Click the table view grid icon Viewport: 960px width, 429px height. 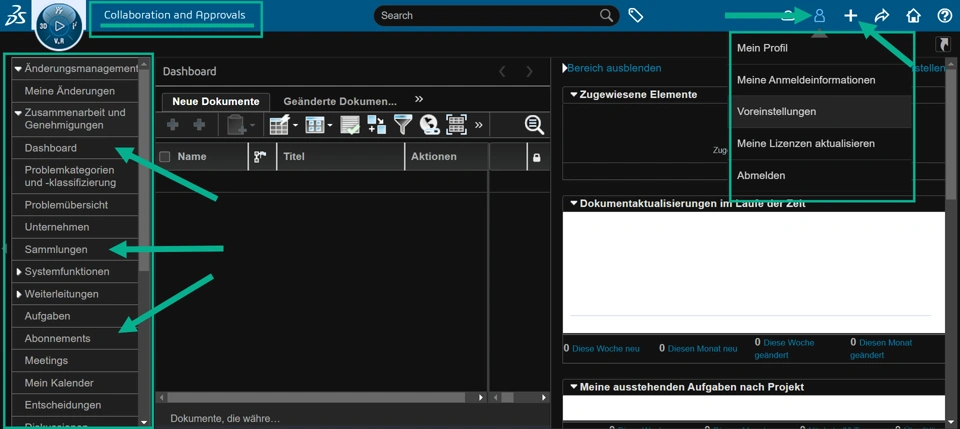pos(315,125)
